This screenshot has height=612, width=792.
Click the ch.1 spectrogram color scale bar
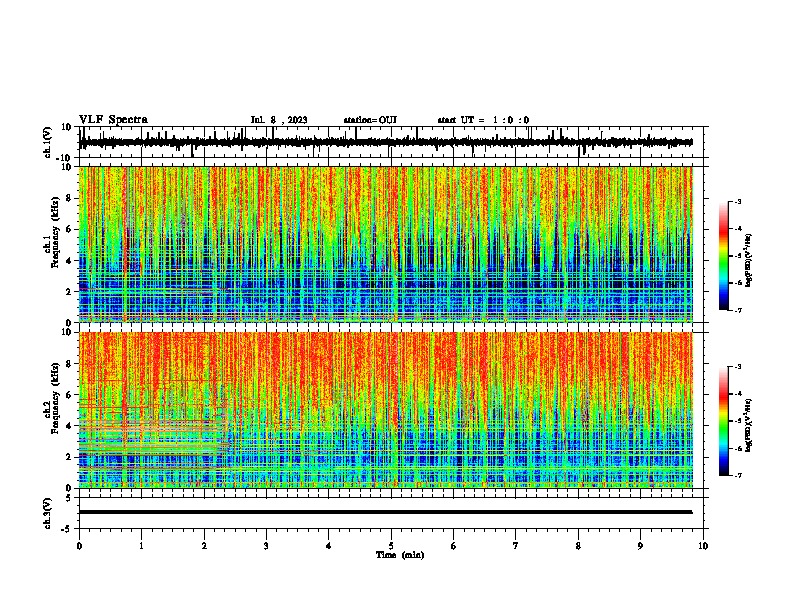point(724,256)
